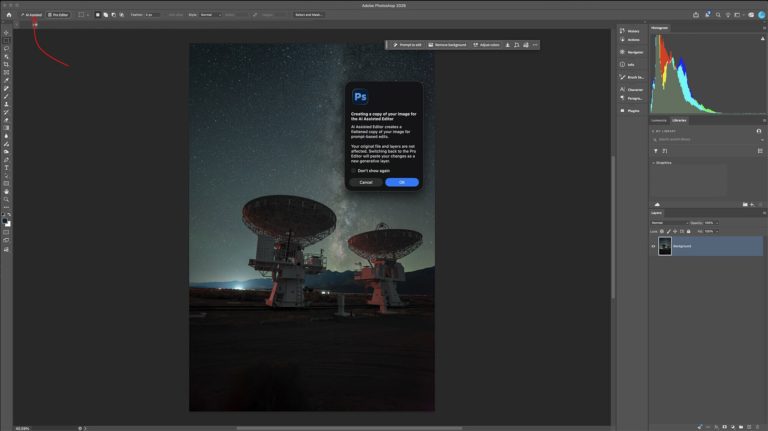Switch to the Comments tab
768x431 pixels.
coord(659,120)
